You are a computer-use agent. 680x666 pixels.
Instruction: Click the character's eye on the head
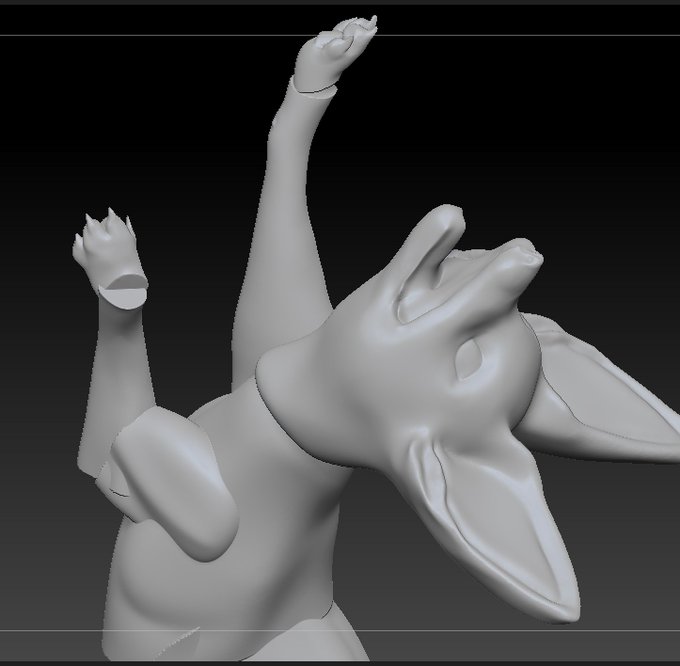[468, 359]
